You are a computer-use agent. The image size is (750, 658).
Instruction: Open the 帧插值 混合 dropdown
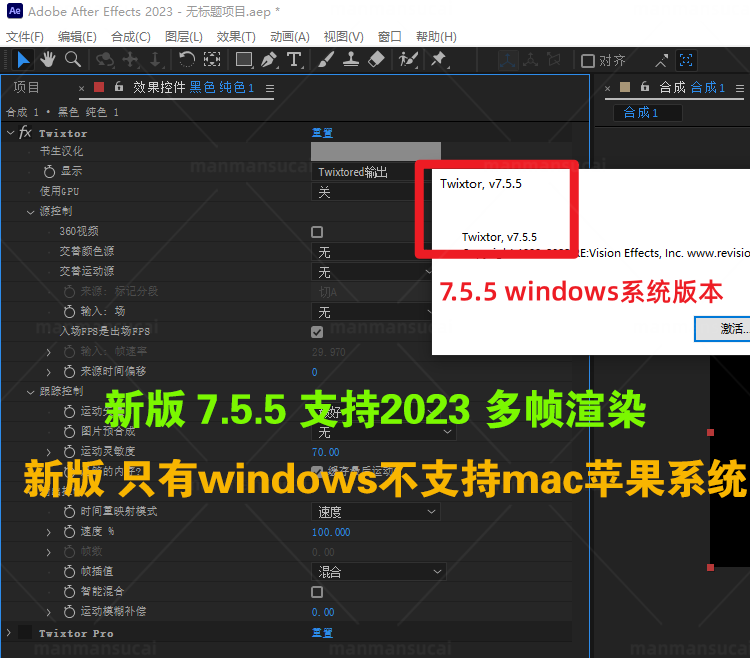pos(379,571)
